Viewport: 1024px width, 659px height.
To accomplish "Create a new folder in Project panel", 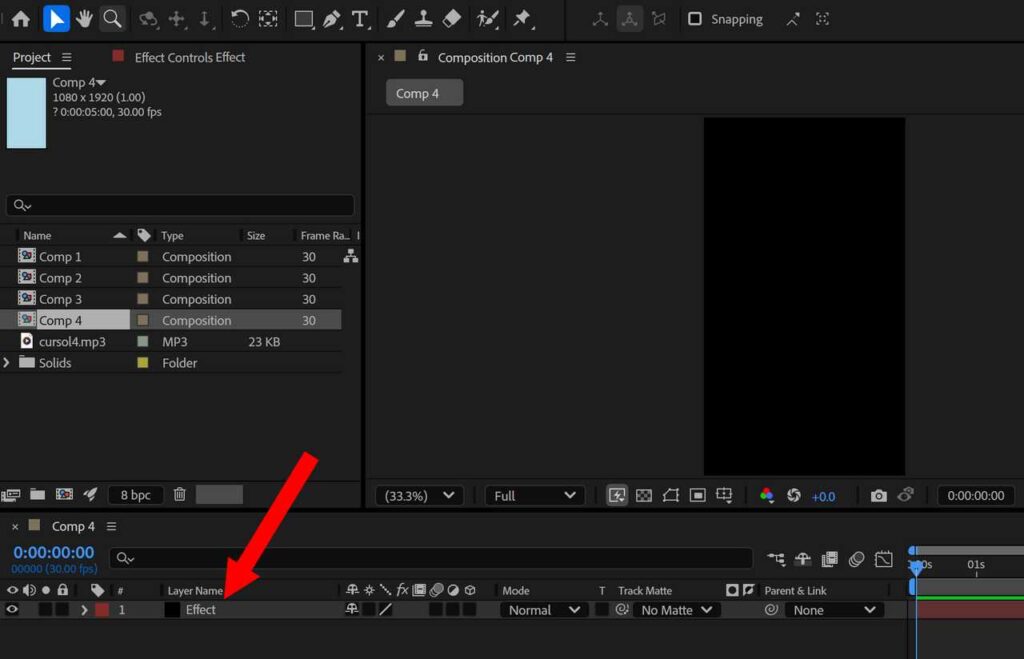I will 37,494.
